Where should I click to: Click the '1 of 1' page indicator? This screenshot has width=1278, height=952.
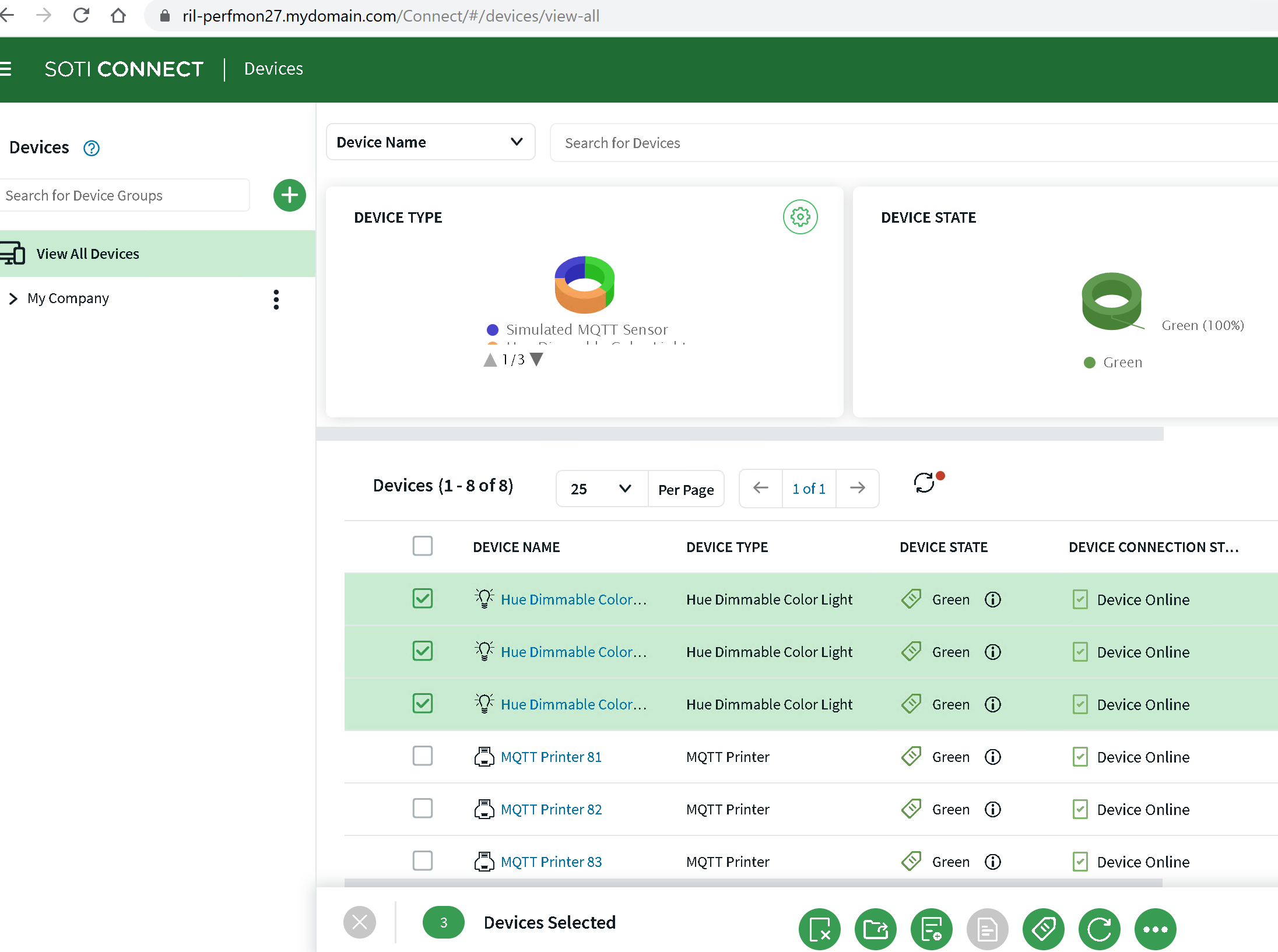point(809,489)
